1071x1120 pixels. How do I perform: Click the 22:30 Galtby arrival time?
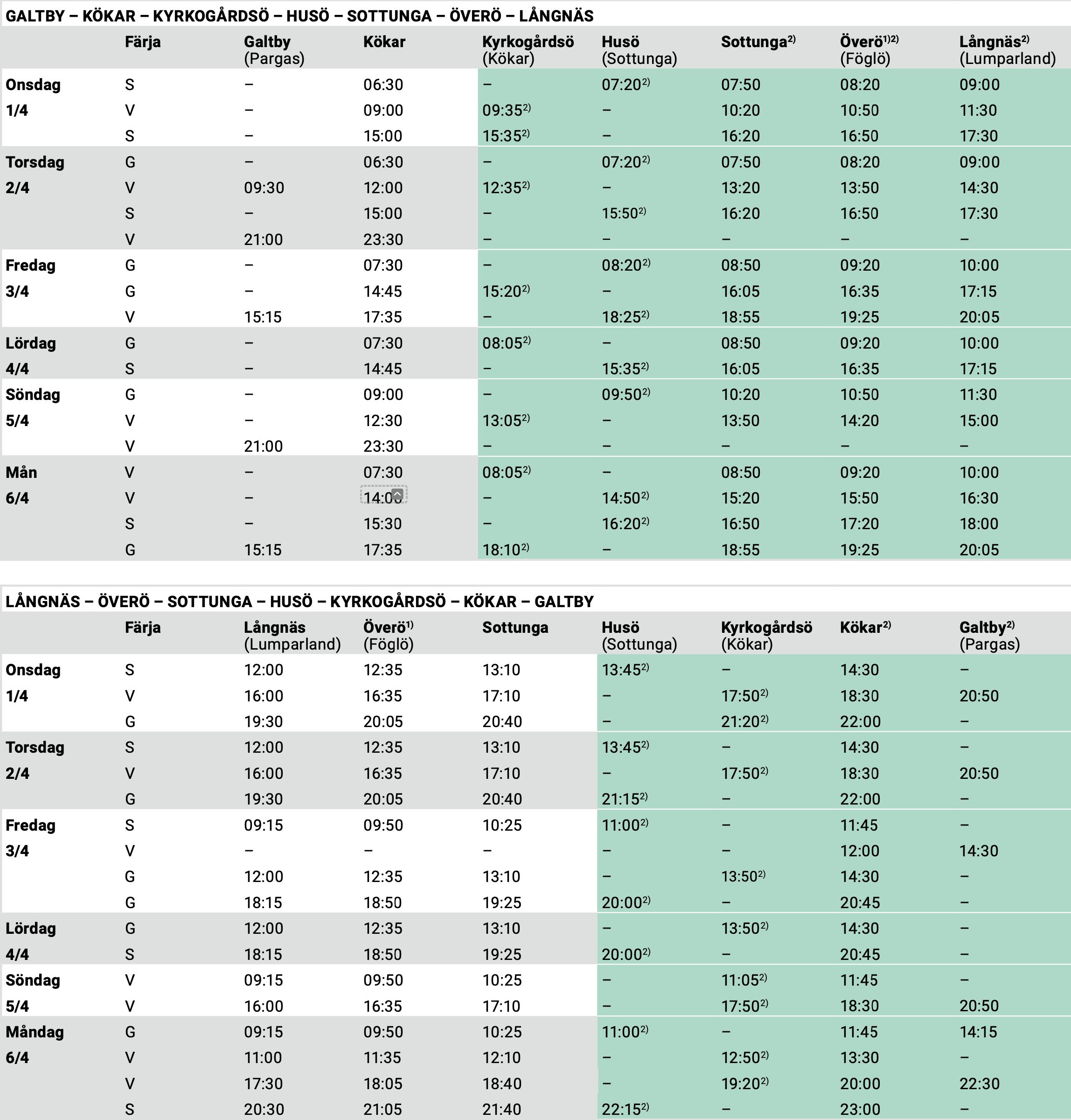point(979,1084)
